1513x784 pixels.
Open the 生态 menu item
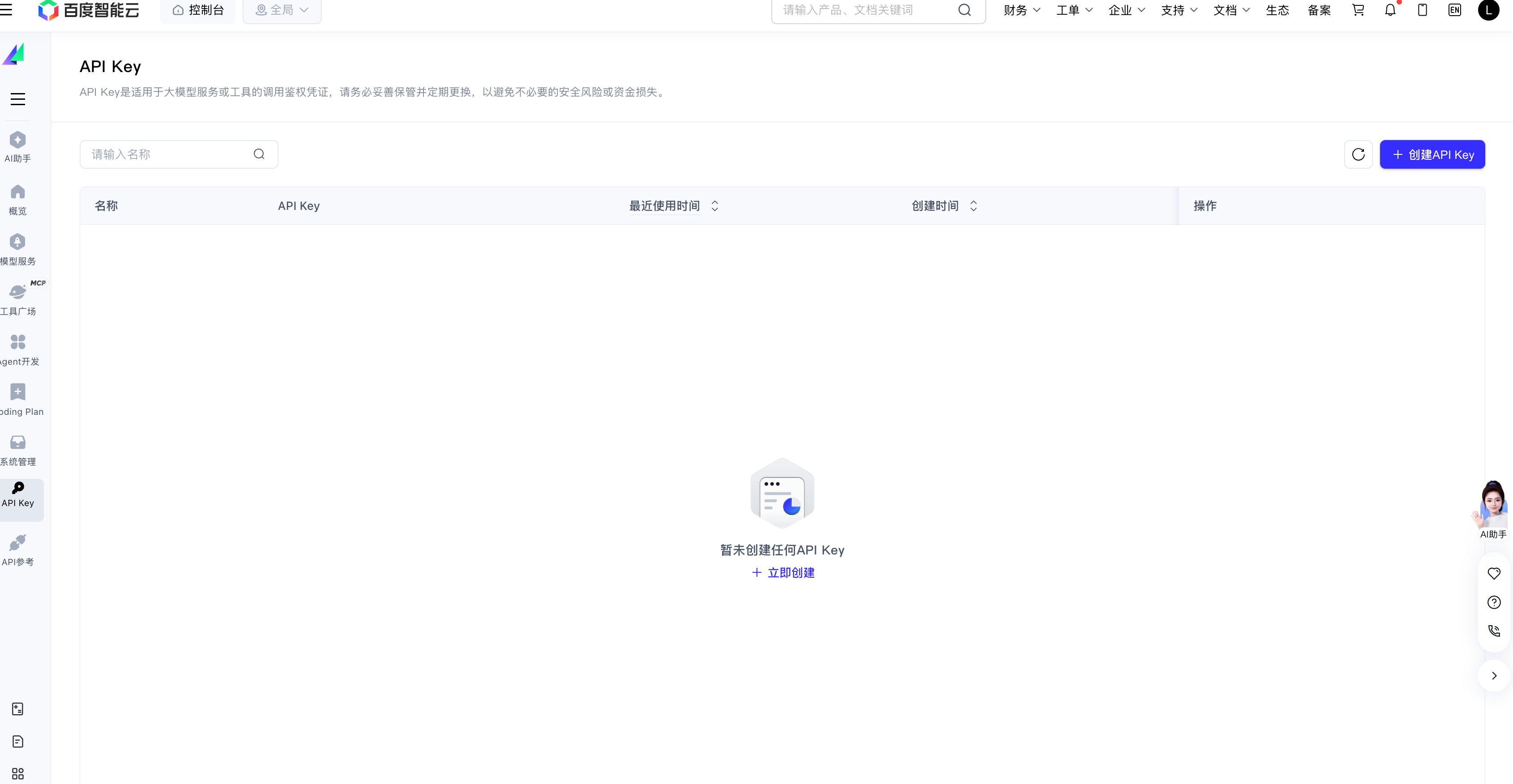[1277, 10]
